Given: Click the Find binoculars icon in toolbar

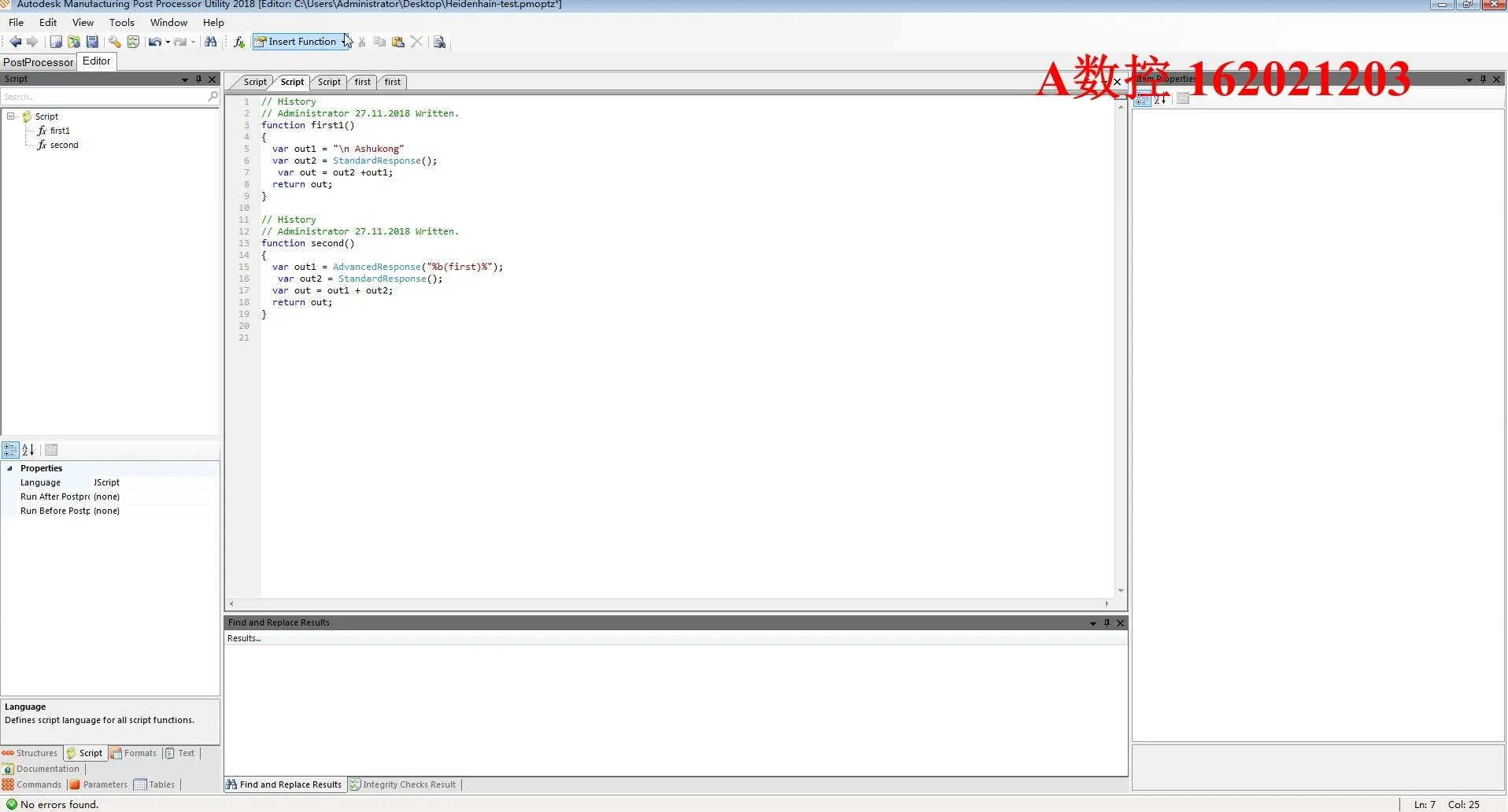Looking at the screenshot, I should pos(211,42).
